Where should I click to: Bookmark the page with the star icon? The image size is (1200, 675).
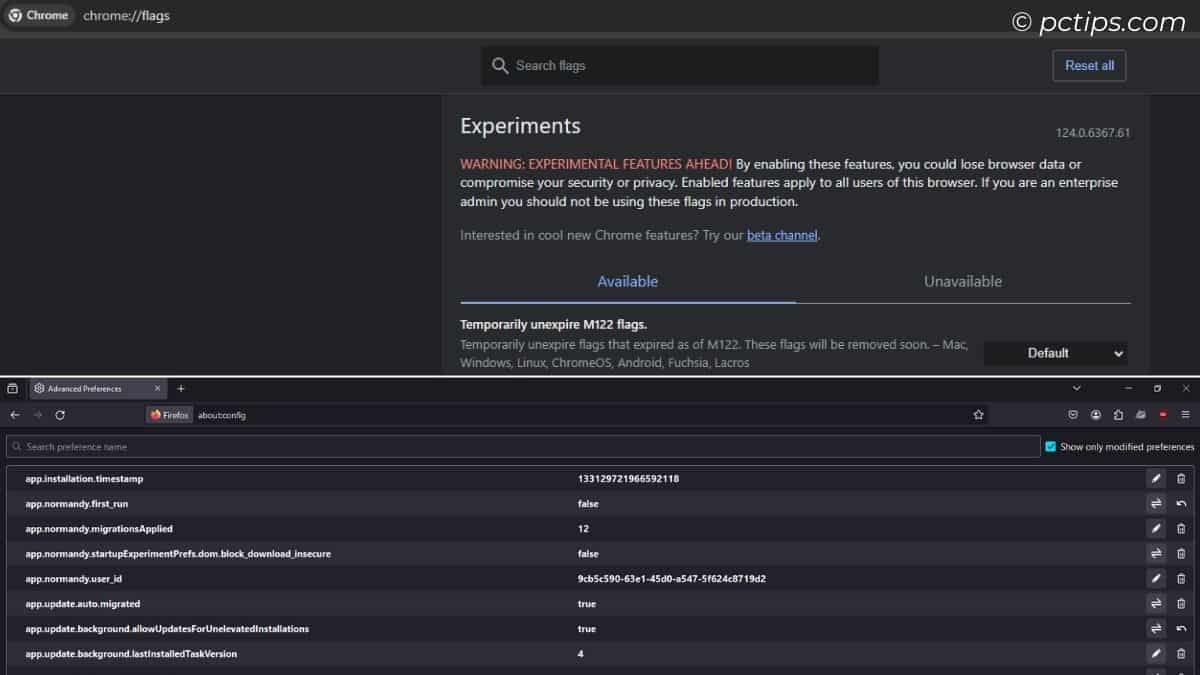pyautogui.click(x=978, y=414)
